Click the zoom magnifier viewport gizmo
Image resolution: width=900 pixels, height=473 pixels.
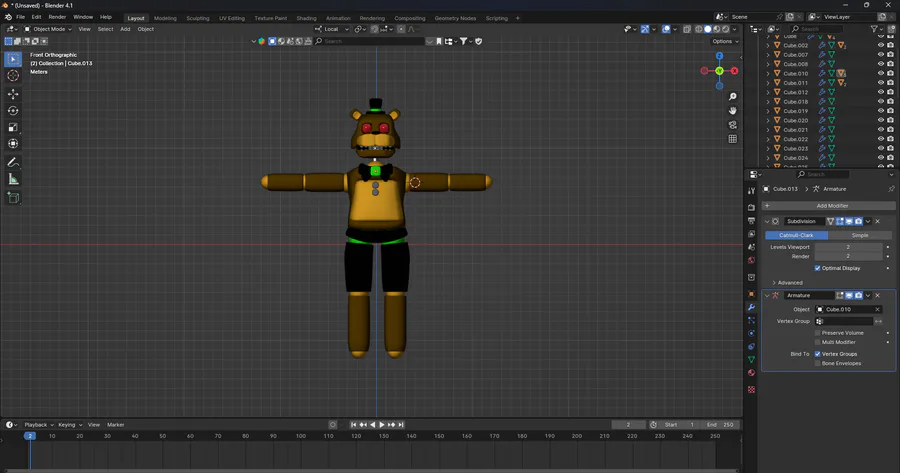(732, 96)
